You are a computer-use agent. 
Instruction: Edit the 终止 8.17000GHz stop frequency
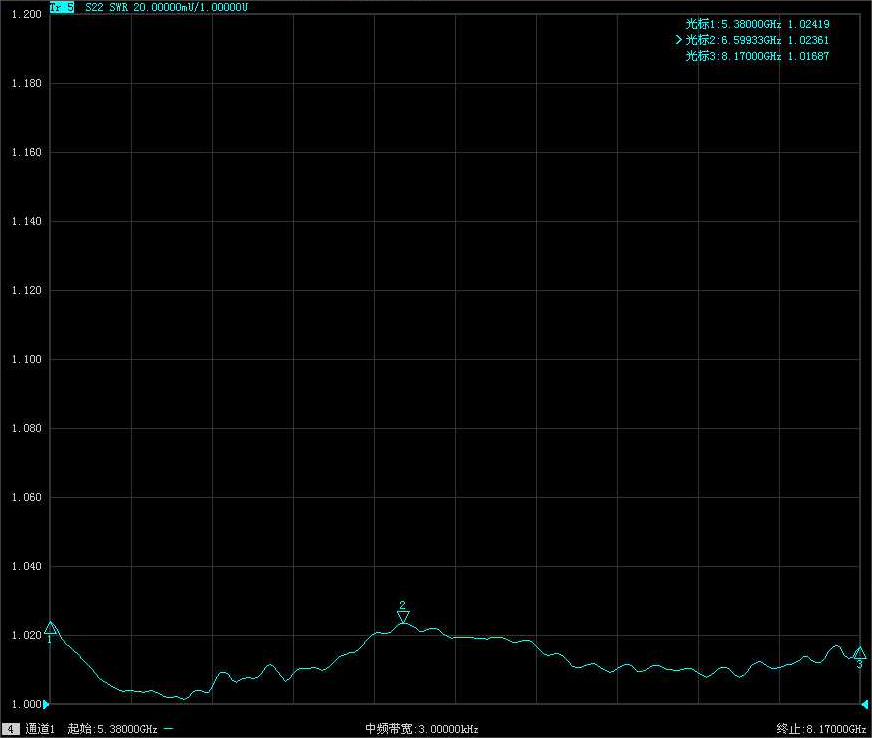tap(820, 729)
